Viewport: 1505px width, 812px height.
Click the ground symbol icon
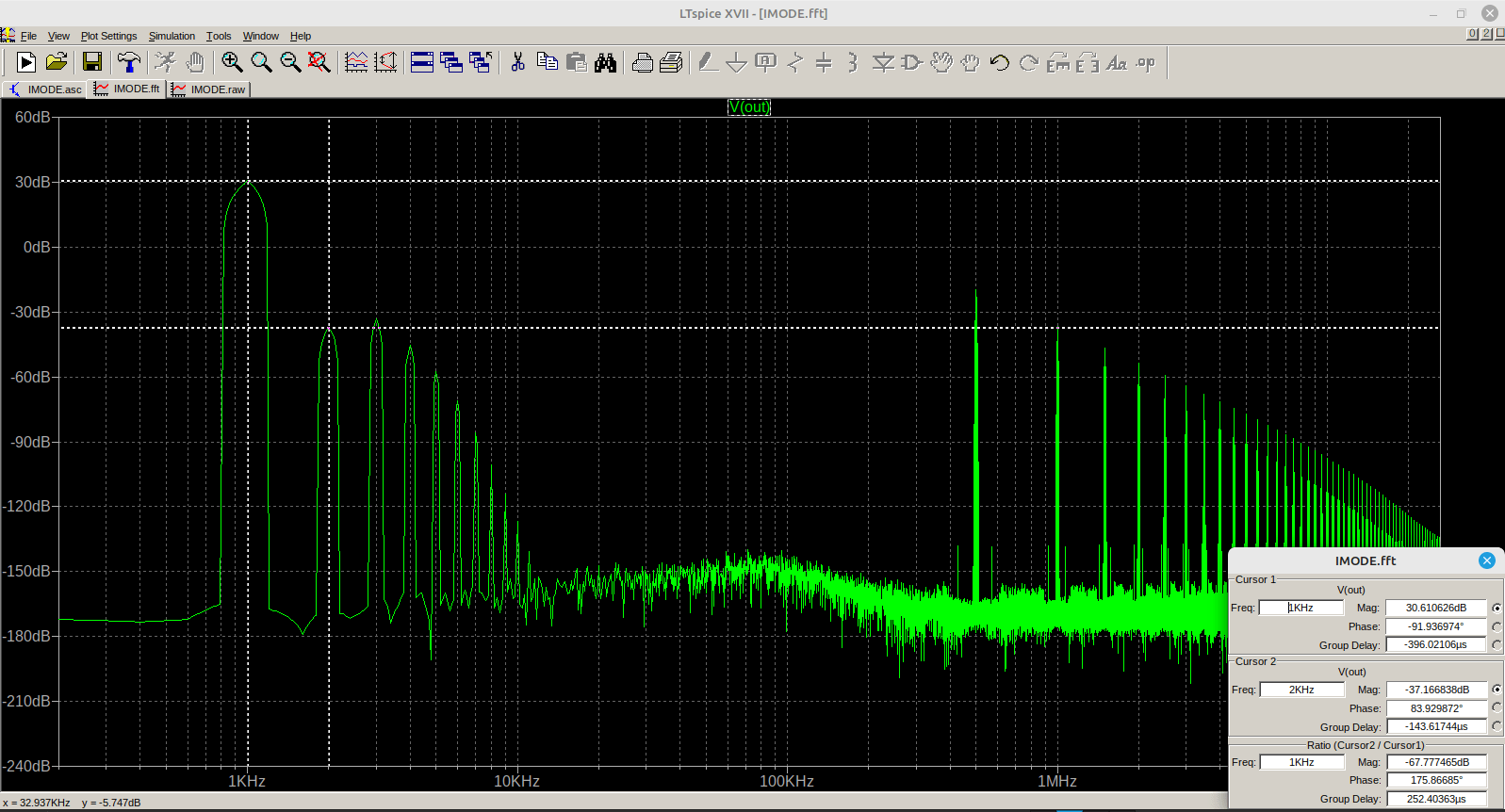(737, 62)
